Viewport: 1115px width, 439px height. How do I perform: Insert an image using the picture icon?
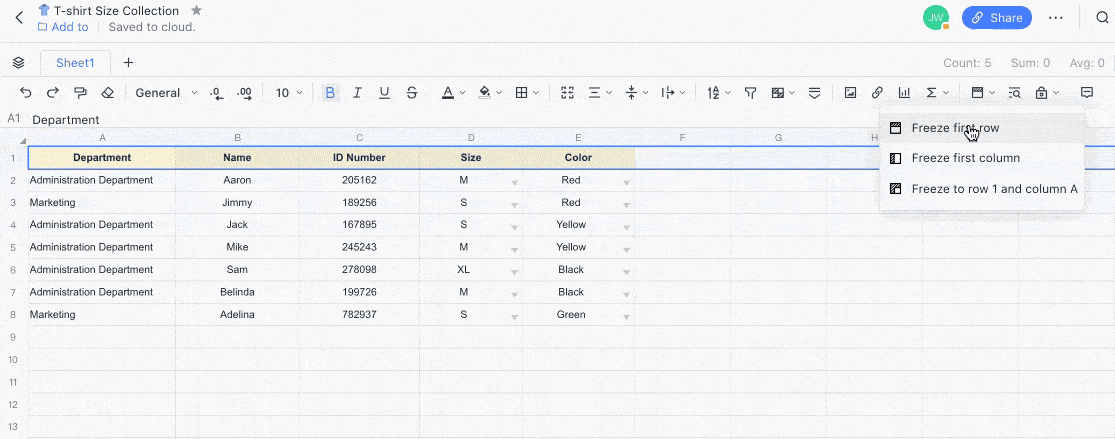click(850, 93)
